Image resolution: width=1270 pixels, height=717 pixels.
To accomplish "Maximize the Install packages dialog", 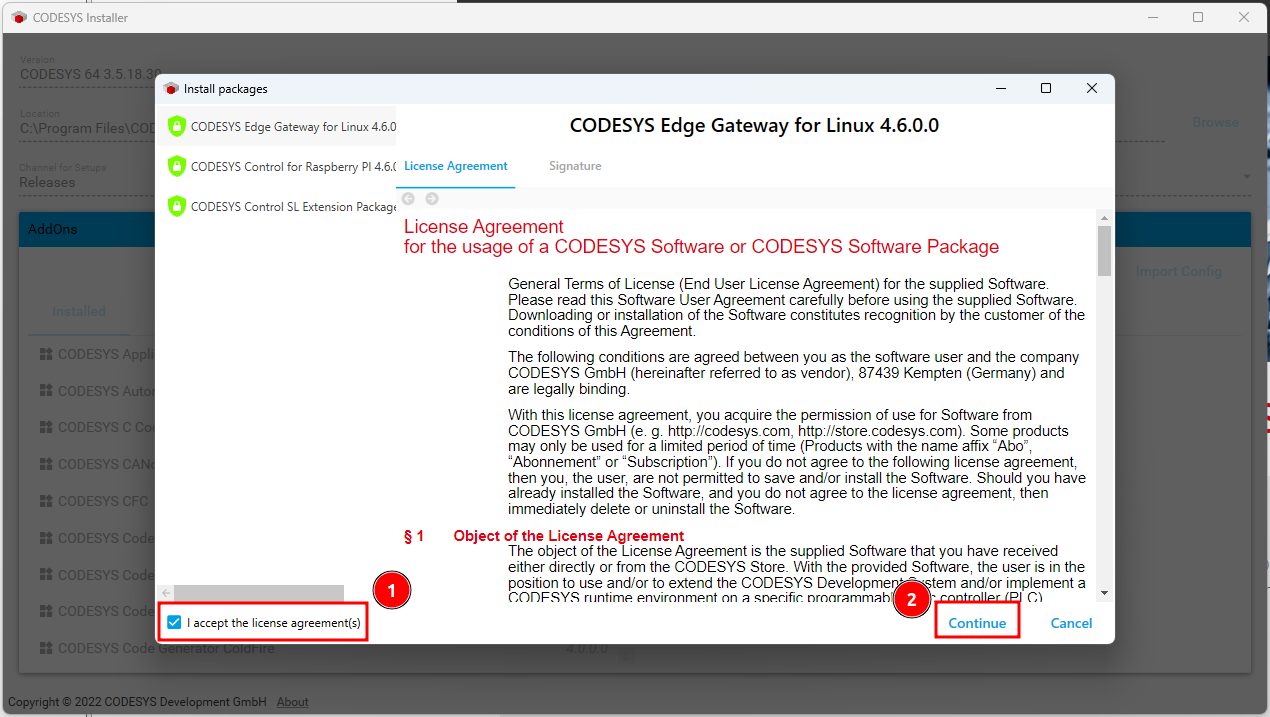I will (1046, 89).
